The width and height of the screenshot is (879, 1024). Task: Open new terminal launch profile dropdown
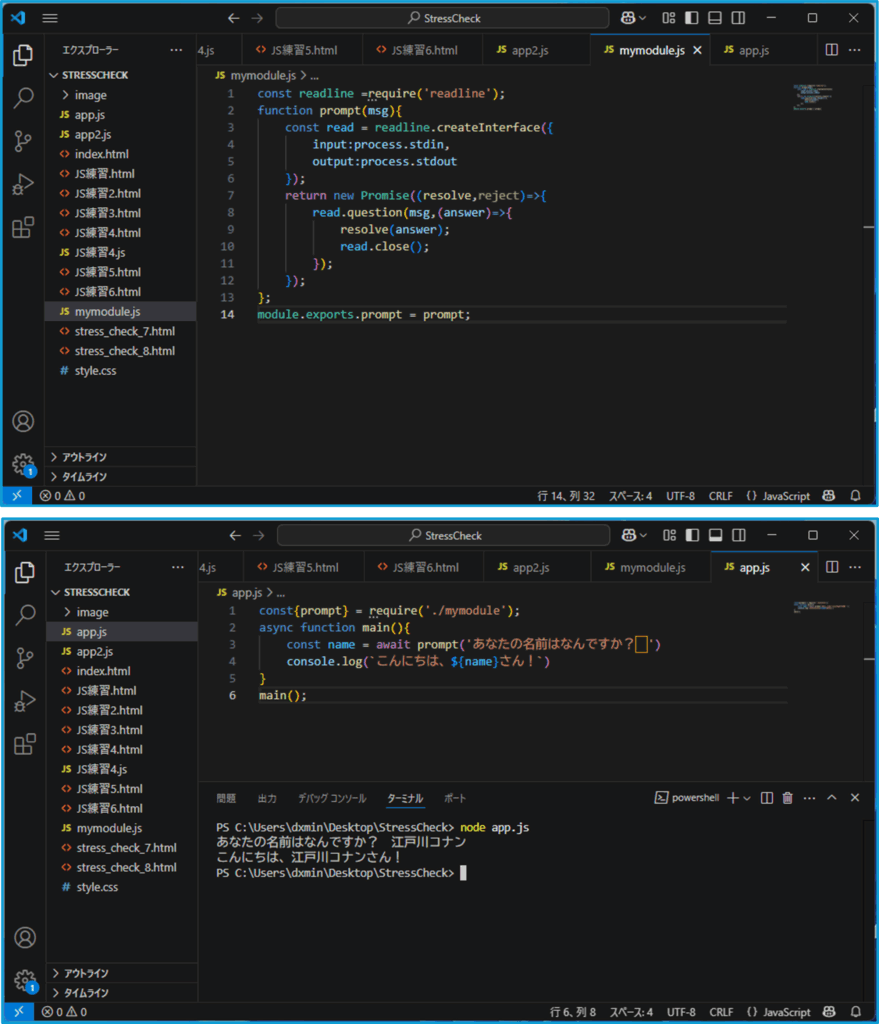tap(747, 798)
